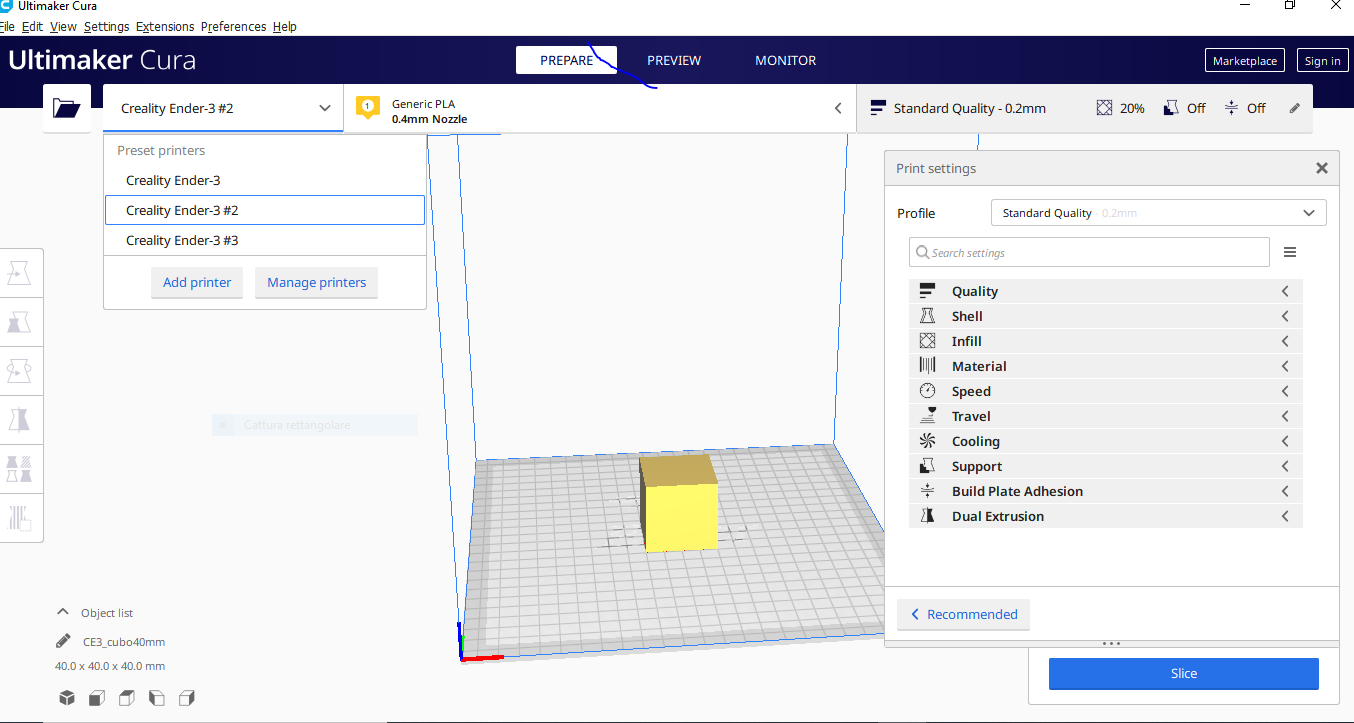This screenshot has height=723, width=1354.
Task: Select the Mirror tool in left toolbar
Action: click(21, 420)
